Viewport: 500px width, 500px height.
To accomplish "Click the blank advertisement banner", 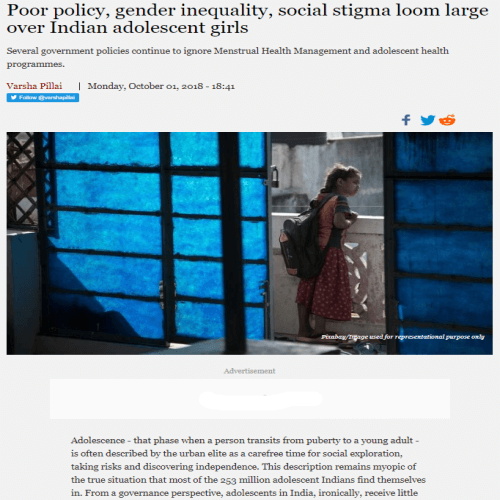I will pos(250,399).
